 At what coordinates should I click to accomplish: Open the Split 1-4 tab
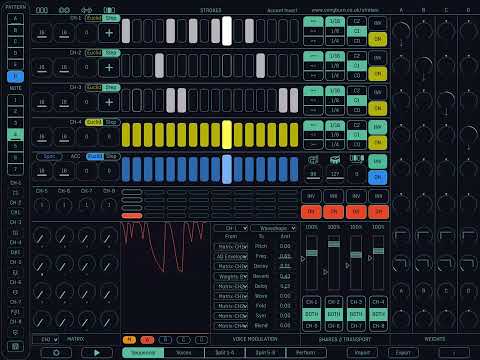[225, 352]
